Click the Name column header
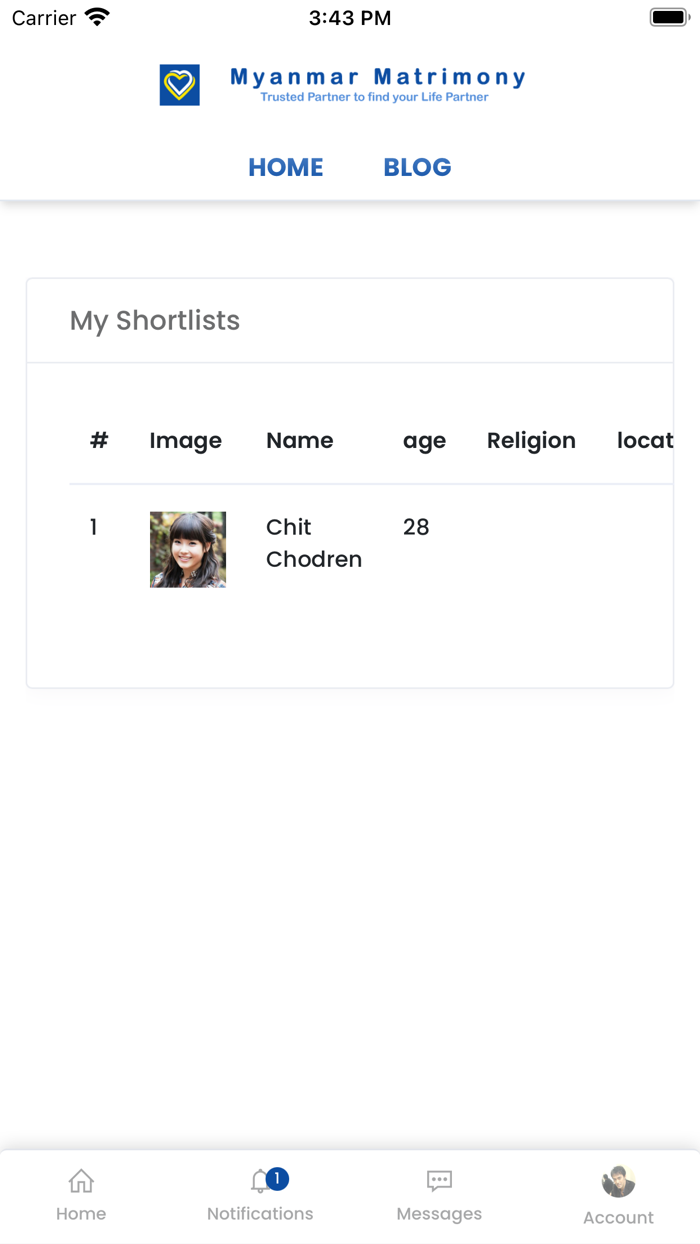This screenshot has width=700, height=1244. [299, 440]
